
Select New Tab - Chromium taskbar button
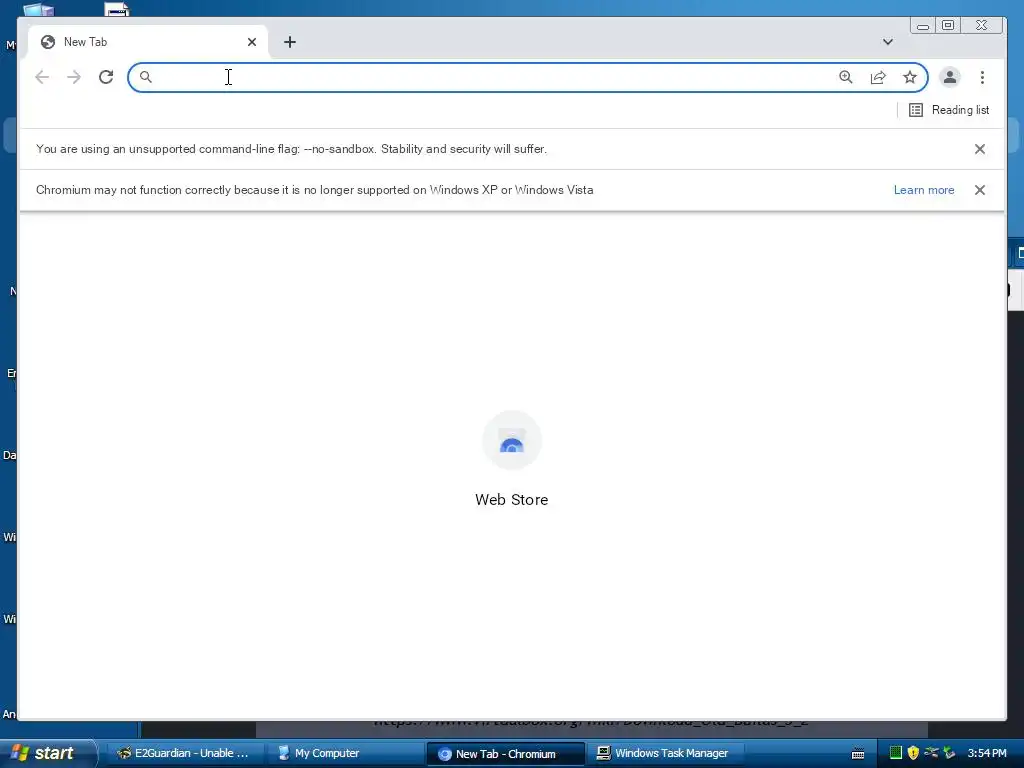pyautogui.click(x=505, y=754)
